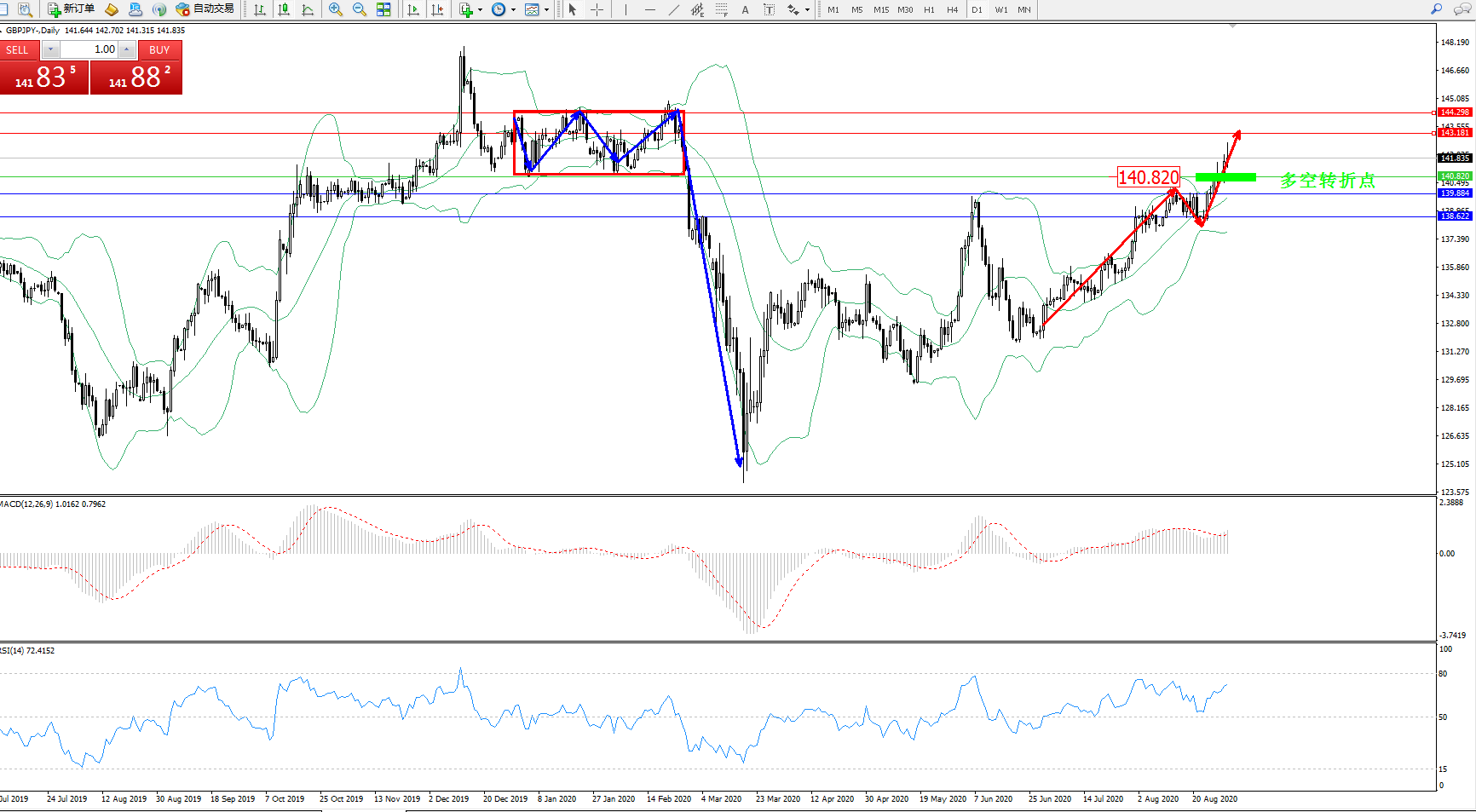Viewport: 1476px width, 812px height.
Task: Switch to the W1 timeframe
Action: tap(1000, 10)
